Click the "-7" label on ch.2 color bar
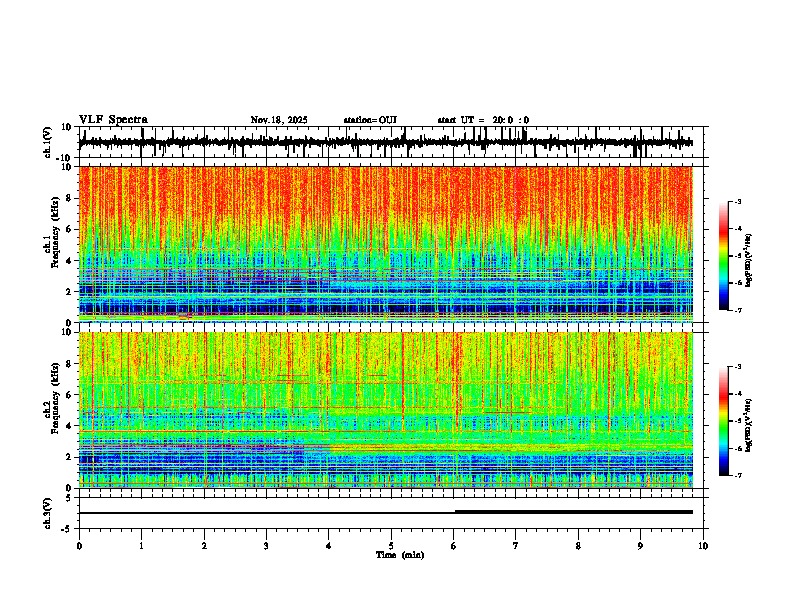This screenshot has height=612, width=792. tap(738, 475)
